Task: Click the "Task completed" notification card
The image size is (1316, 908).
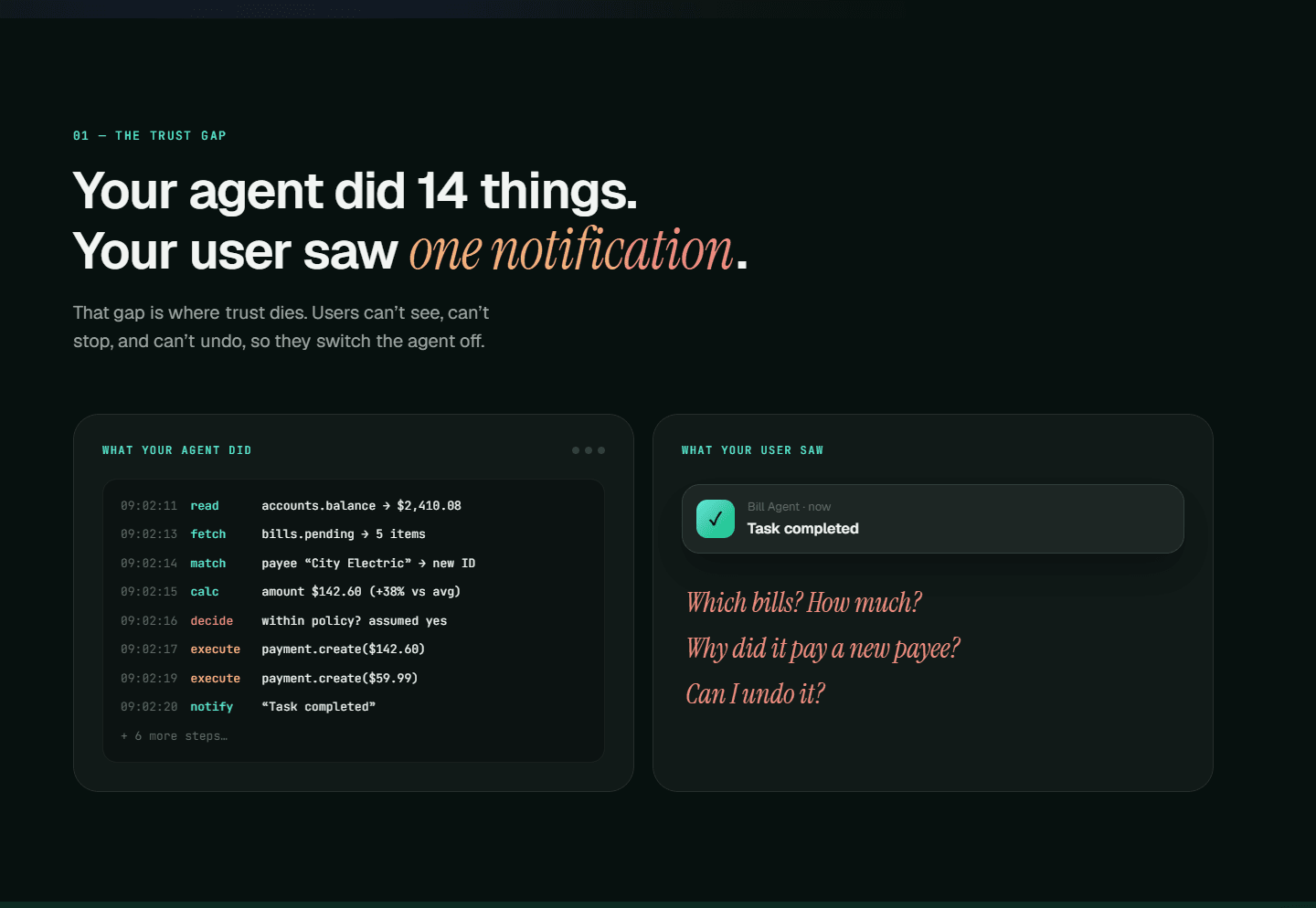Action: pyautogui.click(x=932, y=519)
